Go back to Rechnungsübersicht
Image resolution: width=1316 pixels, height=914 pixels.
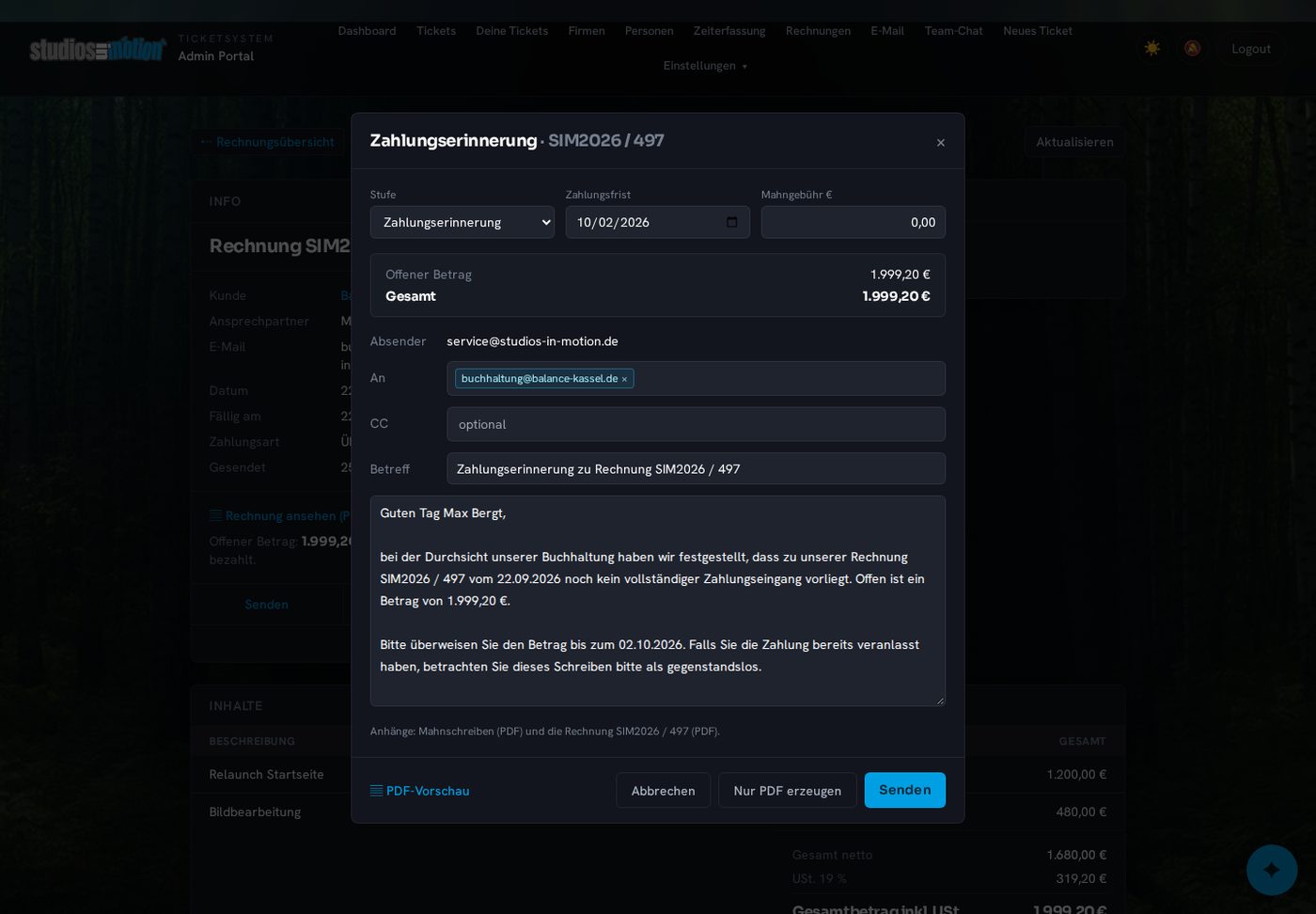[268, 142]
